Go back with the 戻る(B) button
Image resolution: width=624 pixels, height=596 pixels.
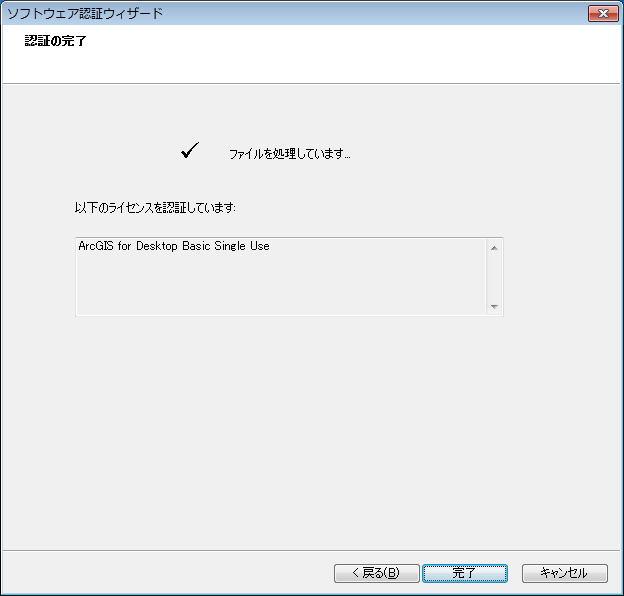point(376,573)
